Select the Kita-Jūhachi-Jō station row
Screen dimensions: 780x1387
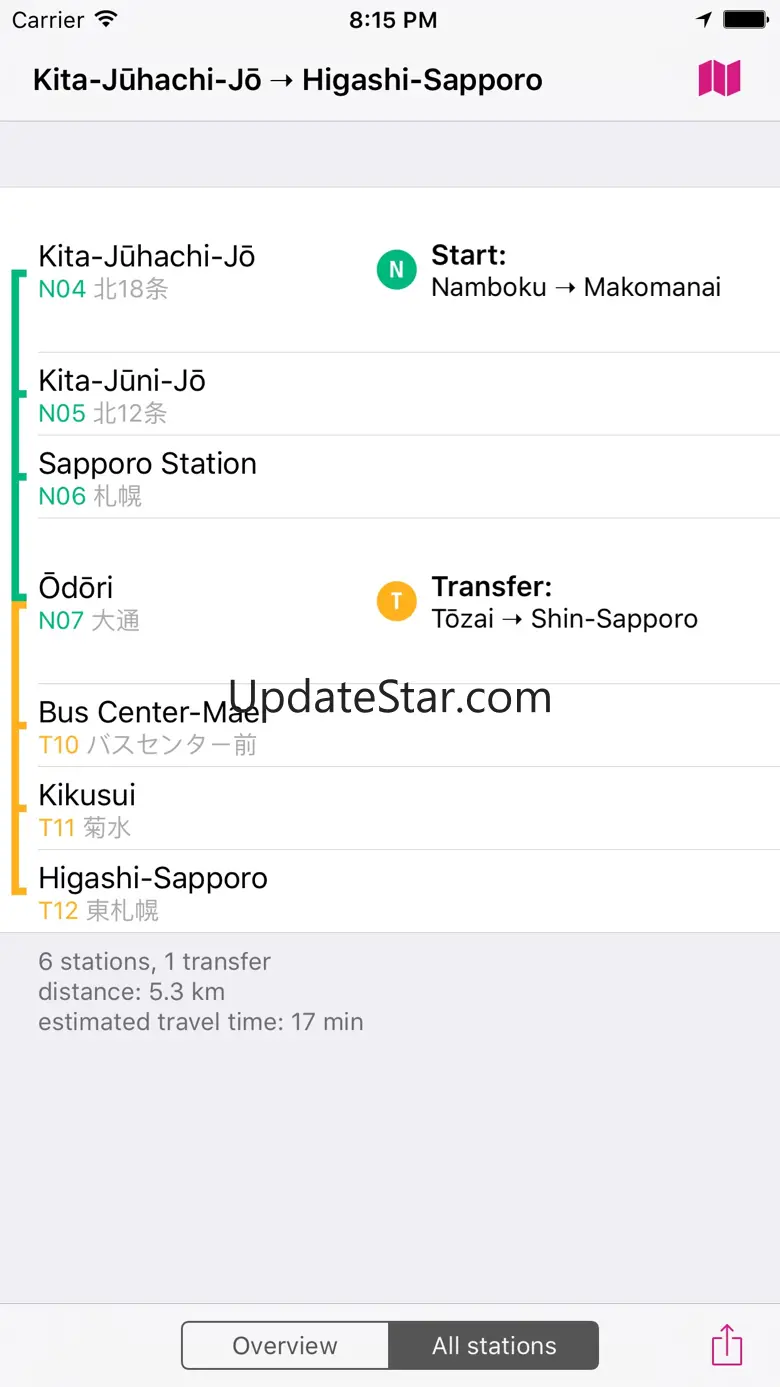(148, 271)
